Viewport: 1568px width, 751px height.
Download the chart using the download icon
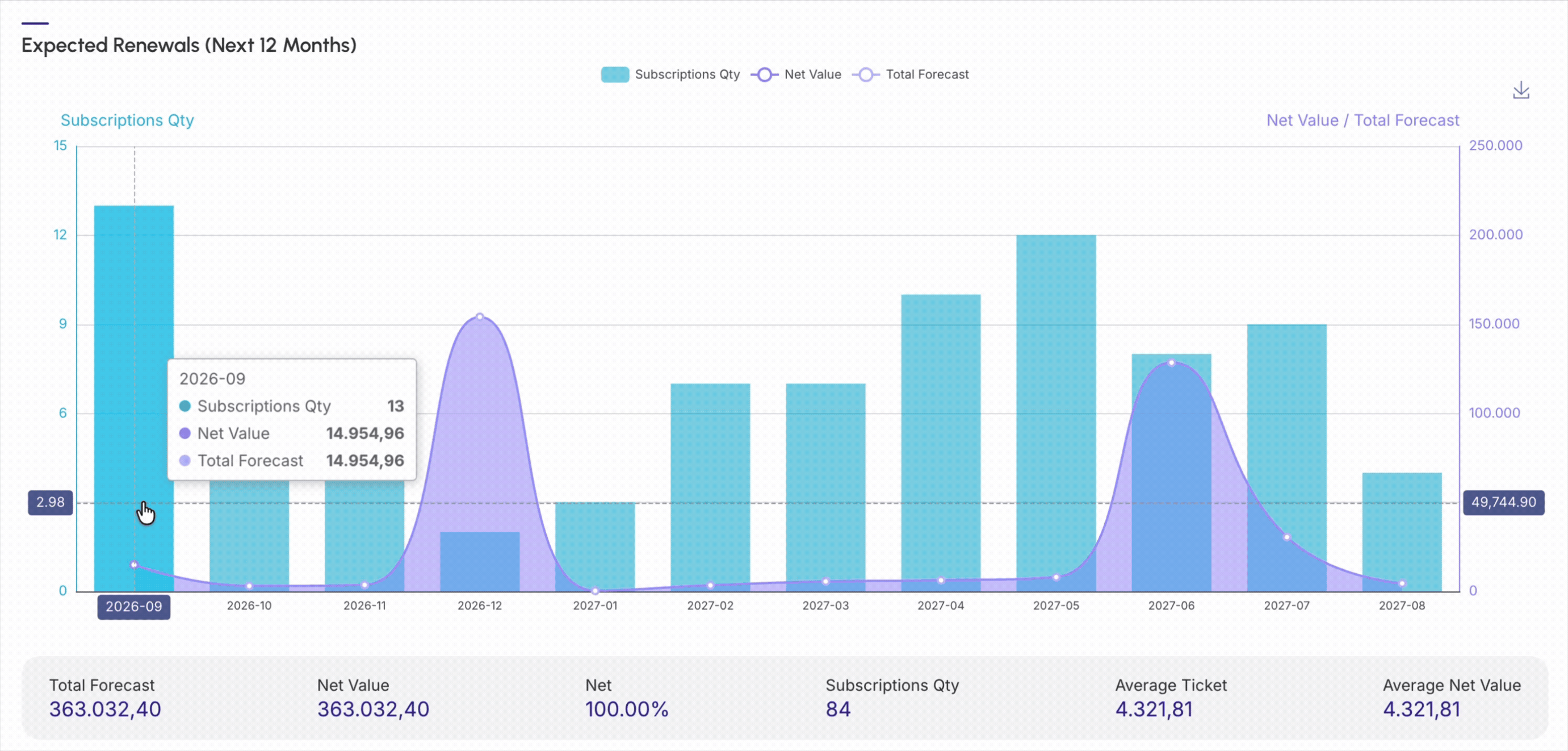[1520, 90]
